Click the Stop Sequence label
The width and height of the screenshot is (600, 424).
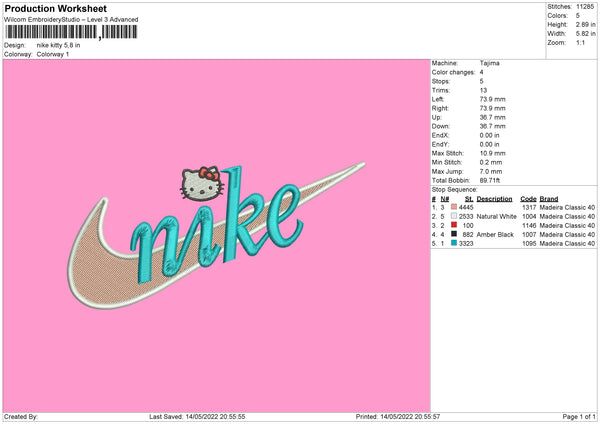[x=454, y=187]
